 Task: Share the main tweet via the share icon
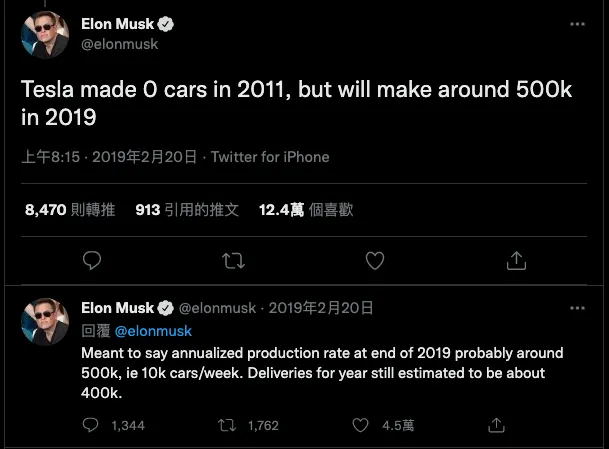pyautogui.click(x=516, y=260)
